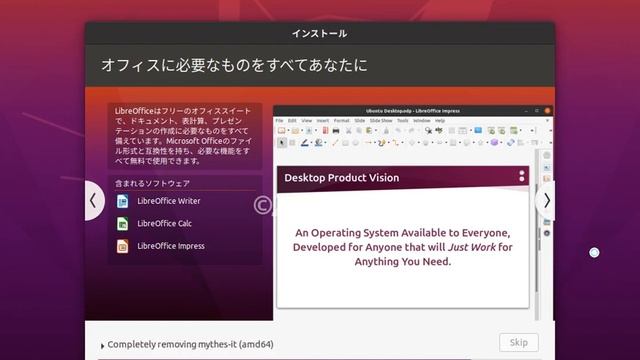Viewport: 640px width, 360px height.
Task: Click the Cut scissors icon in Impress
Action: click(349, 131)
